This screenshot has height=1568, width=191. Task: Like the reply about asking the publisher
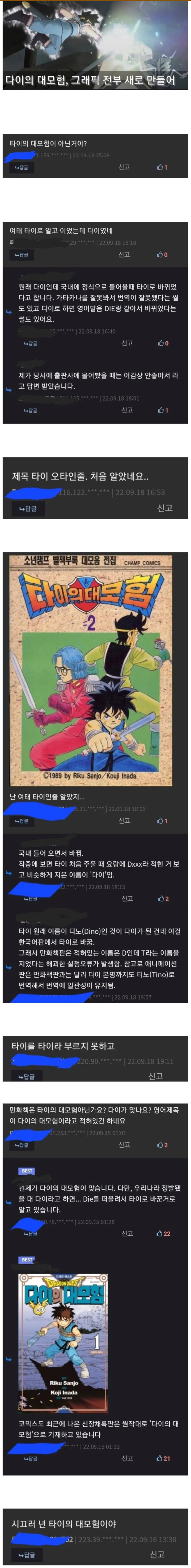click(163, 410)
